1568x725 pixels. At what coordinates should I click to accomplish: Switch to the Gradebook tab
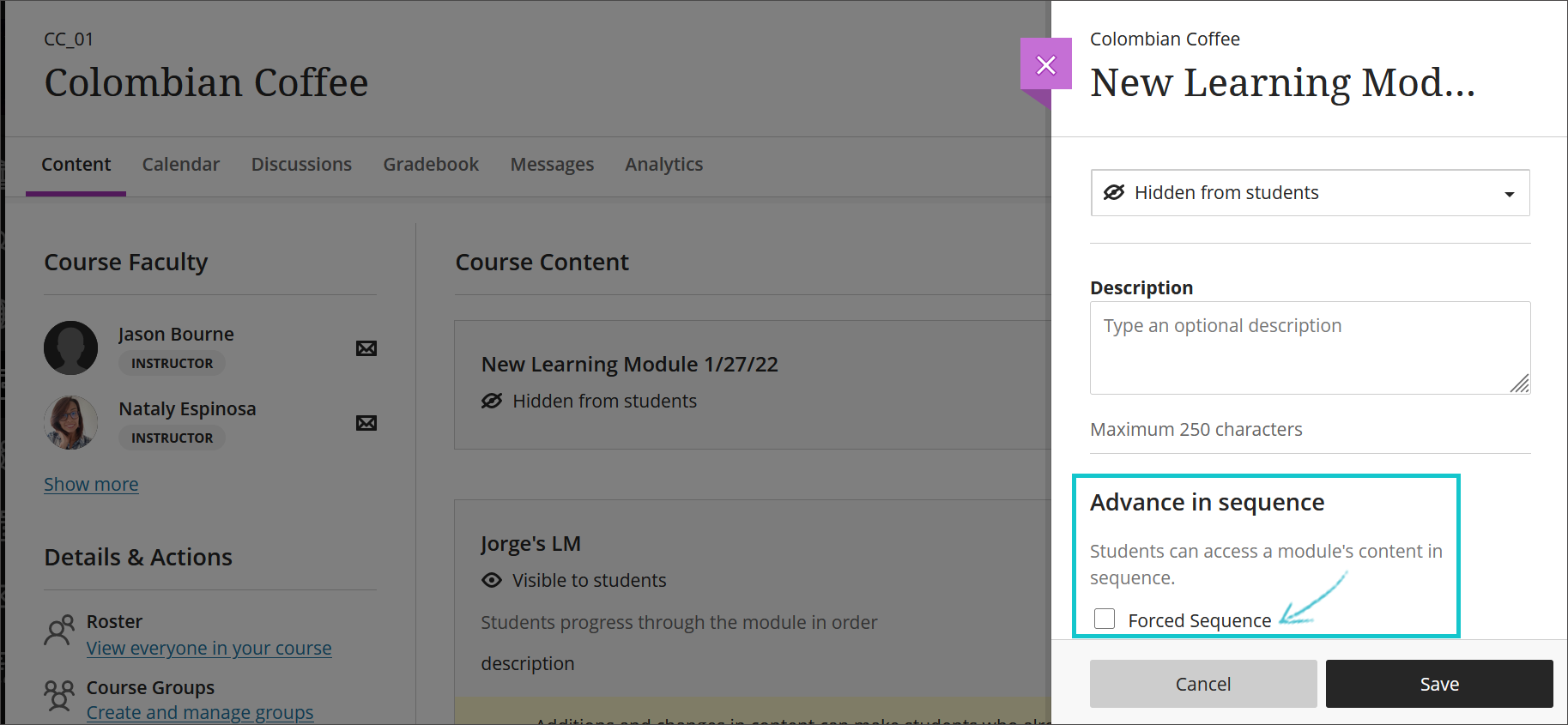click(431, 165)
